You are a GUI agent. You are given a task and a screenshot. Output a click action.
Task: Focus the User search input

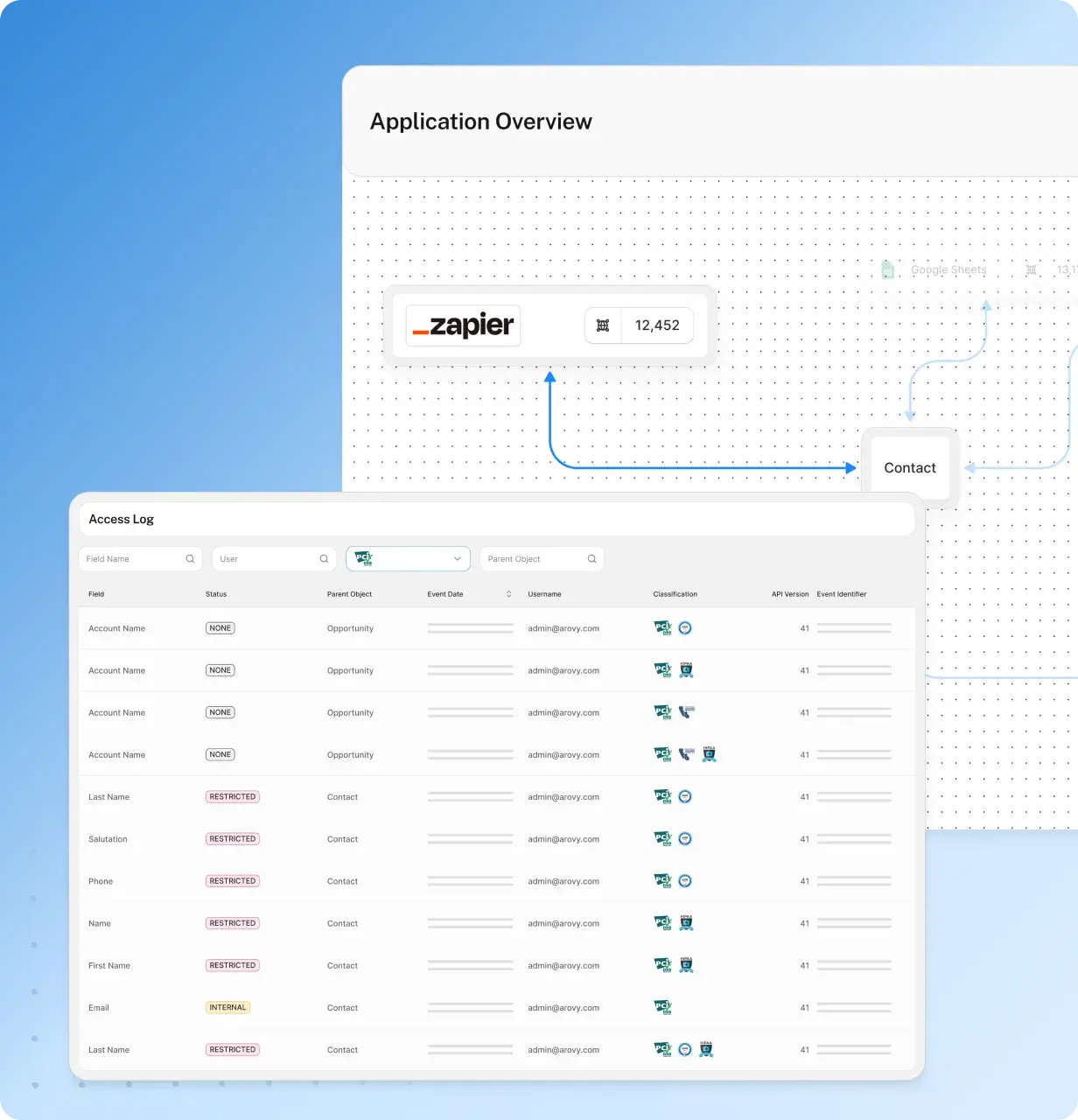[275, 559]
